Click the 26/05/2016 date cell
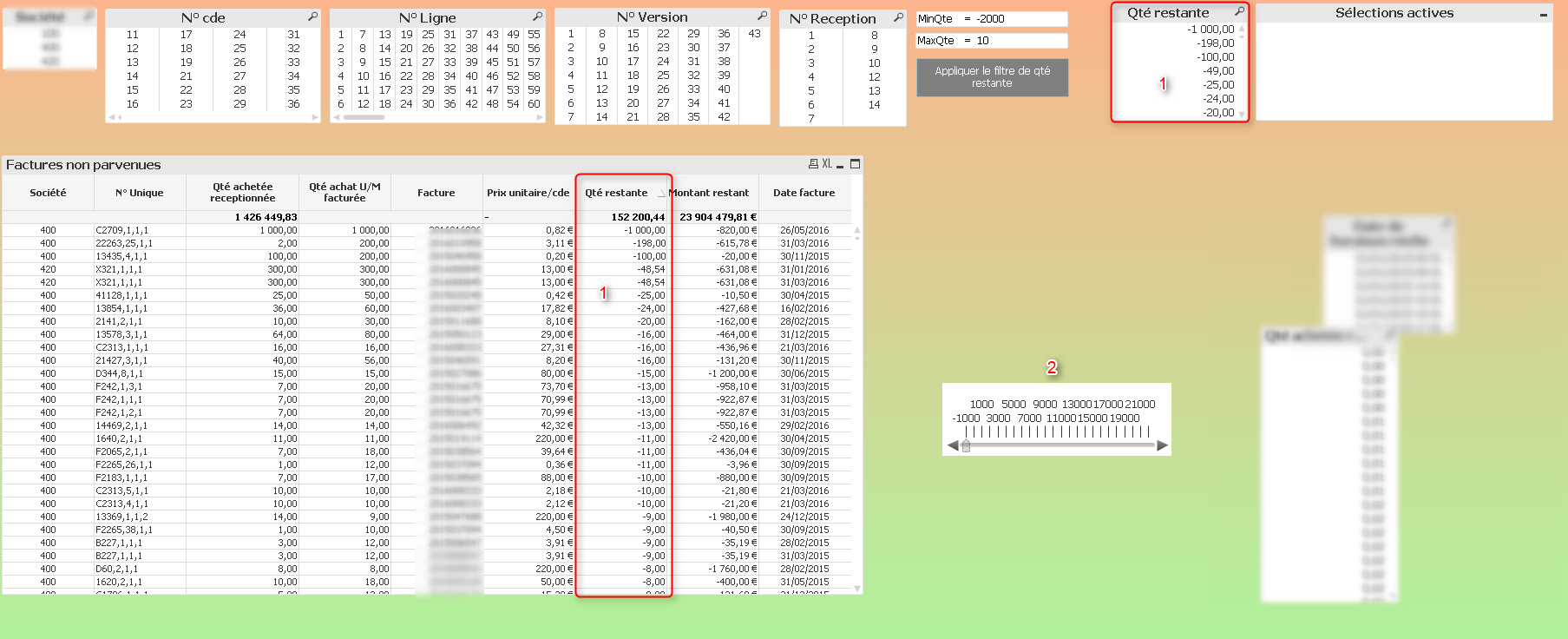This screenshot has width=1568, height=639. click(x=804, y=231)
